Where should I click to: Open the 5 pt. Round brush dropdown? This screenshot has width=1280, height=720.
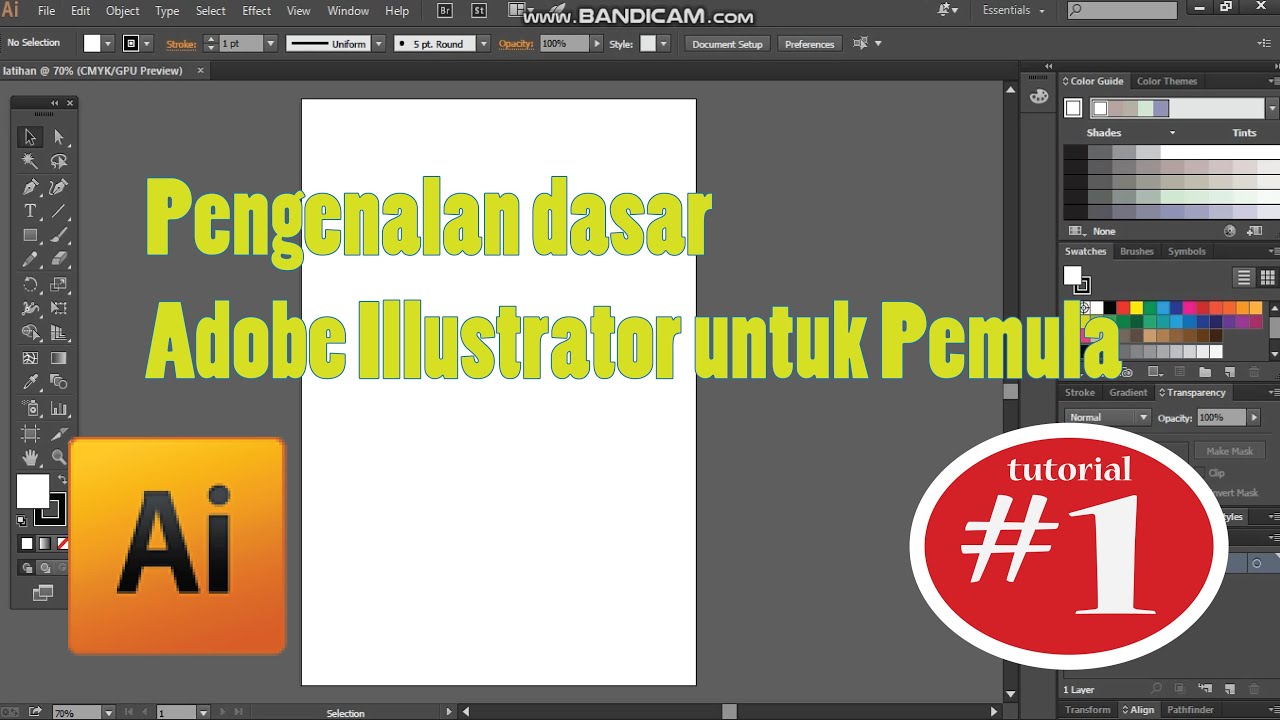(484, 44)
